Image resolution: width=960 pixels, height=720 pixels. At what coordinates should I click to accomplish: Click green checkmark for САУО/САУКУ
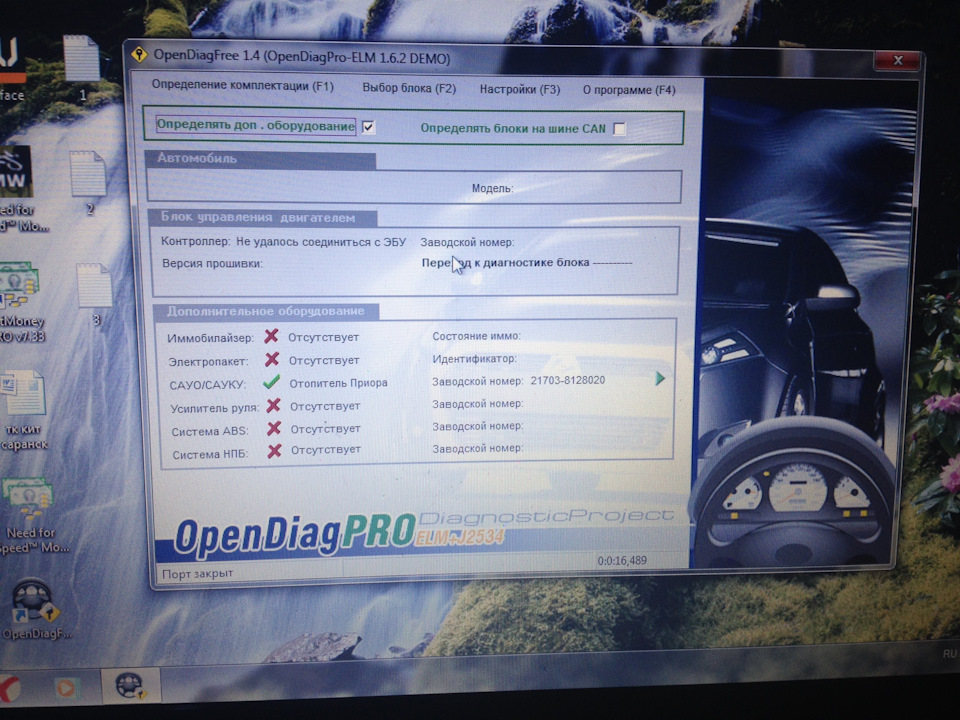271,382
